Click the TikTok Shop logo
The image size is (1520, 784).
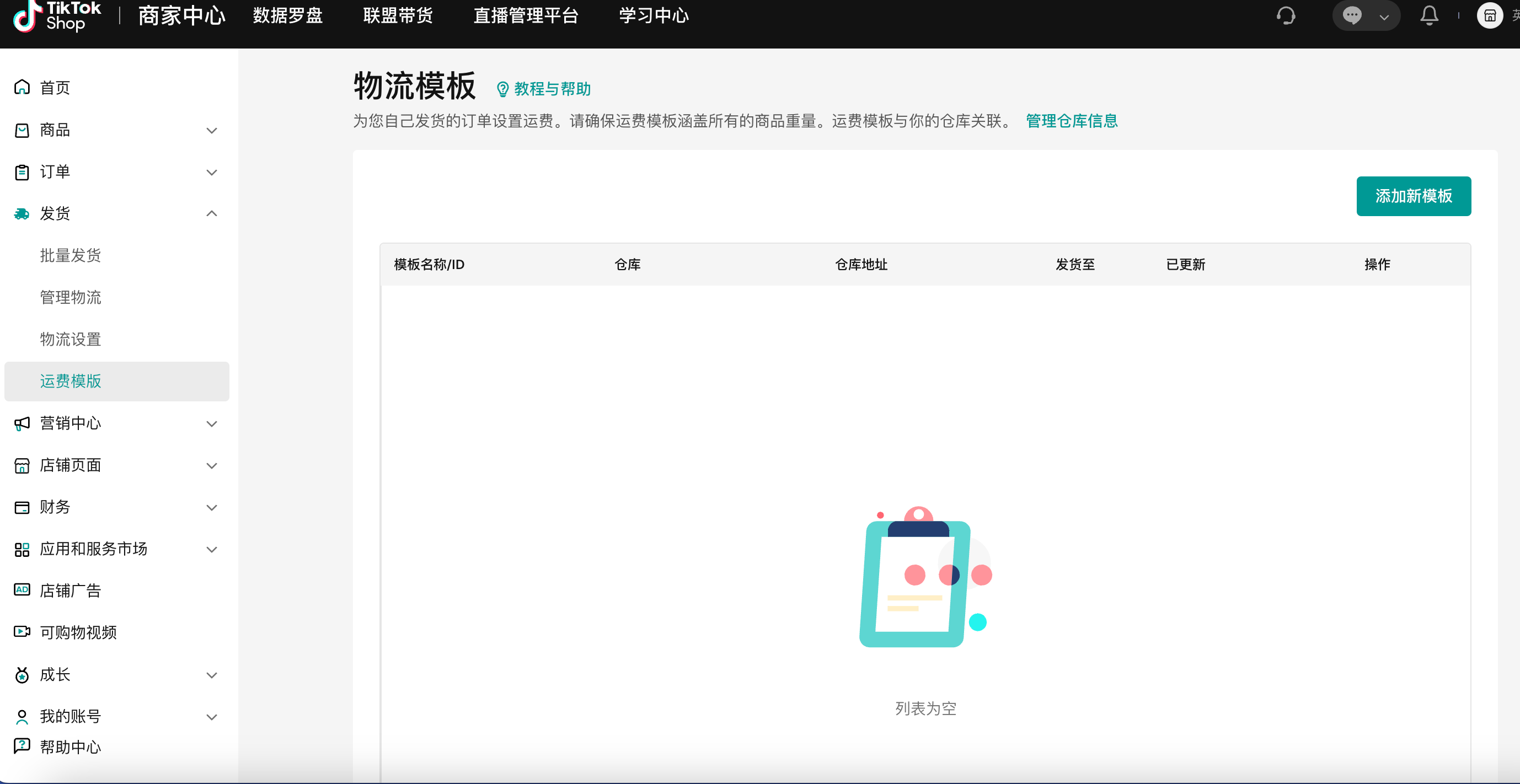[57, 16]
